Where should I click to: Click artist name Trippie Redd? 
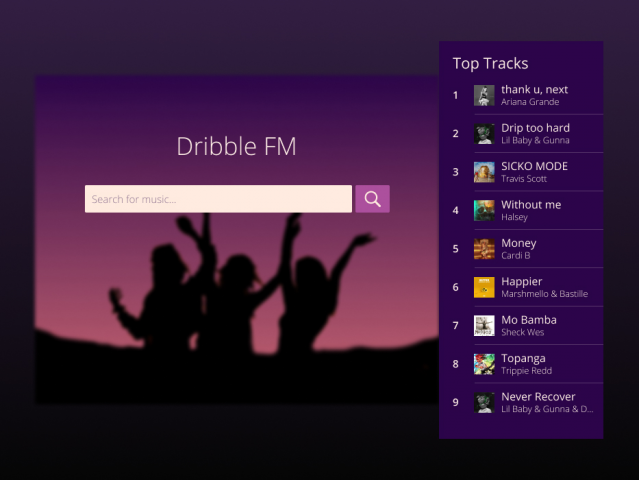point(527,371)
